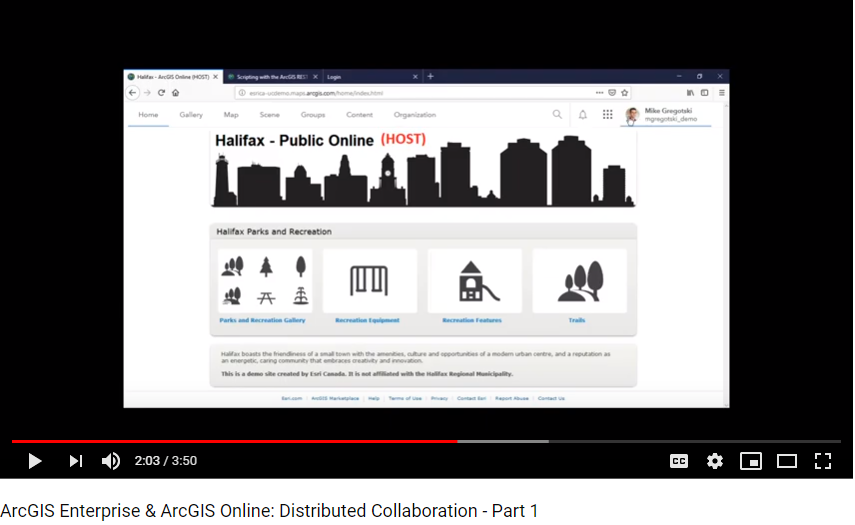The width and height of the screenshot is (855, 525).
Task: Open Report Abuse footer link
Action: [512, 399]
